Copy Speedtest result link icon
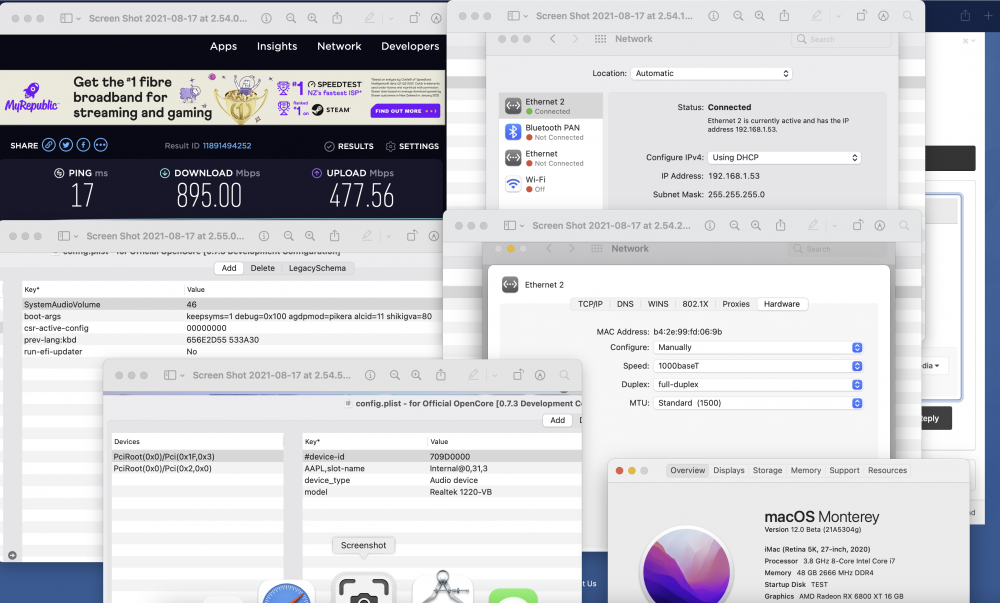This screenshot has height=603, width=1000. pyautogui.click(x=48, y=145)
